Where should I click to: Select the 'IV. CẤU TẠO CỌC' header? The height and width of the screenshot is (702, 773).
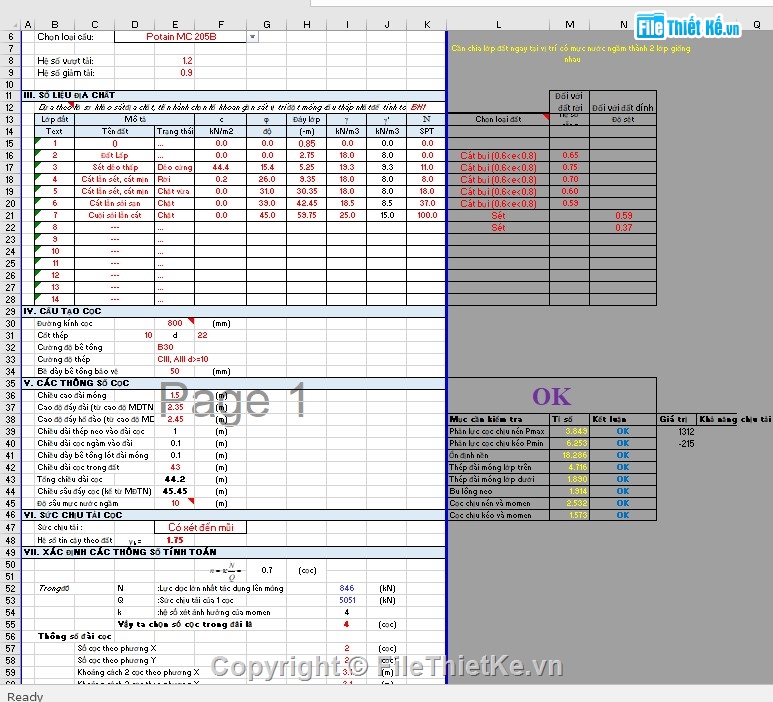pyautogui.click(x=234, y=311)
